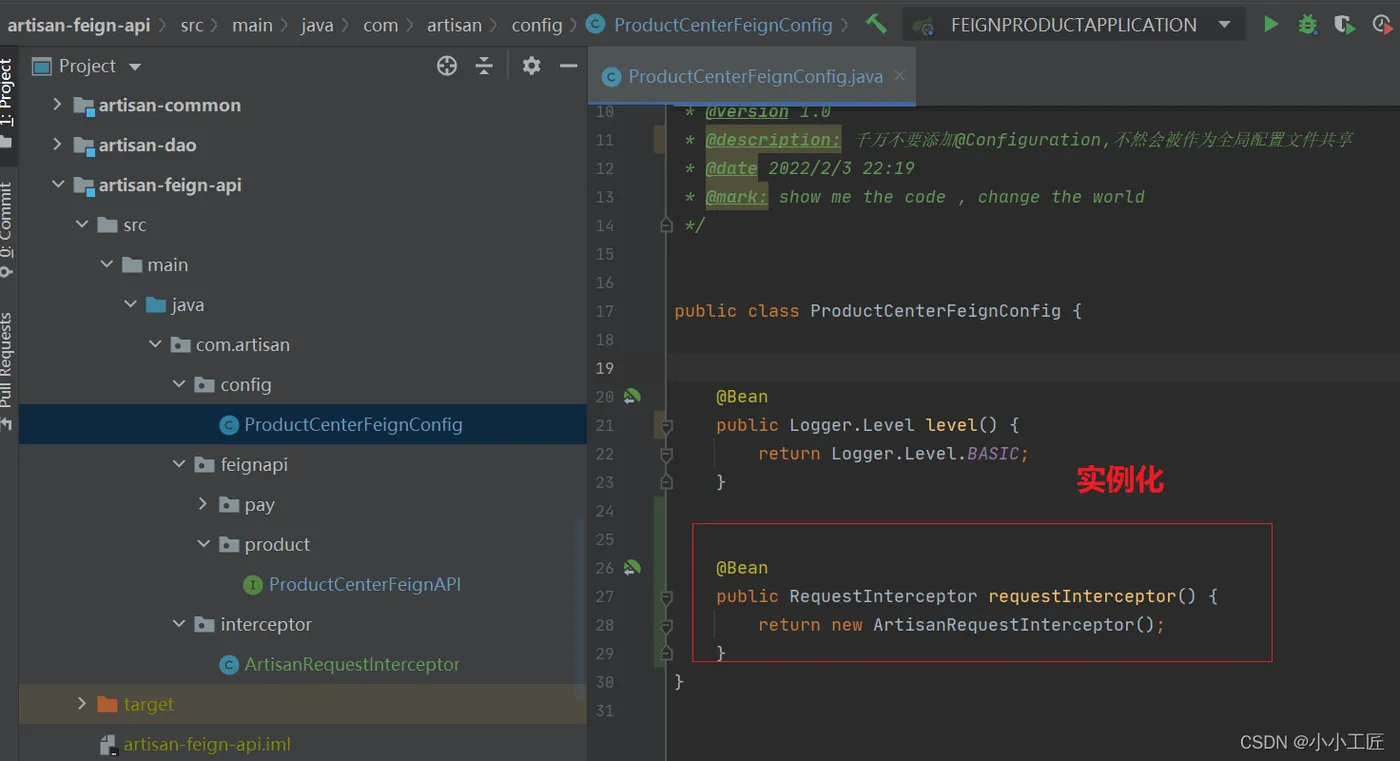This screenshot has width=1400, height=761.
Task: Click the bean gutter icon on line 20
Action: point(632,397)
